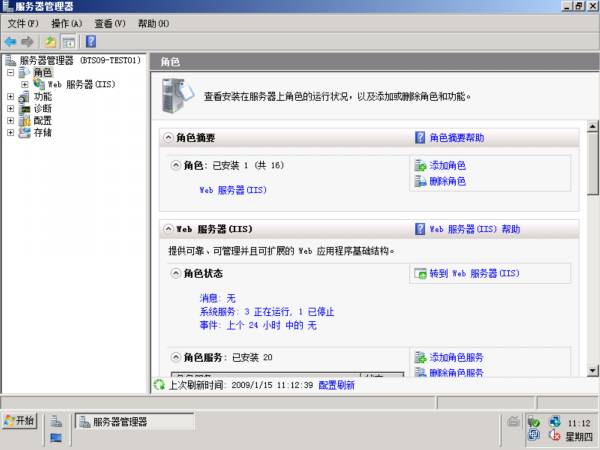Click the Server Manager quick launch icon
Viewport: 600px width, 450px height.
click(x=56, y=421)
